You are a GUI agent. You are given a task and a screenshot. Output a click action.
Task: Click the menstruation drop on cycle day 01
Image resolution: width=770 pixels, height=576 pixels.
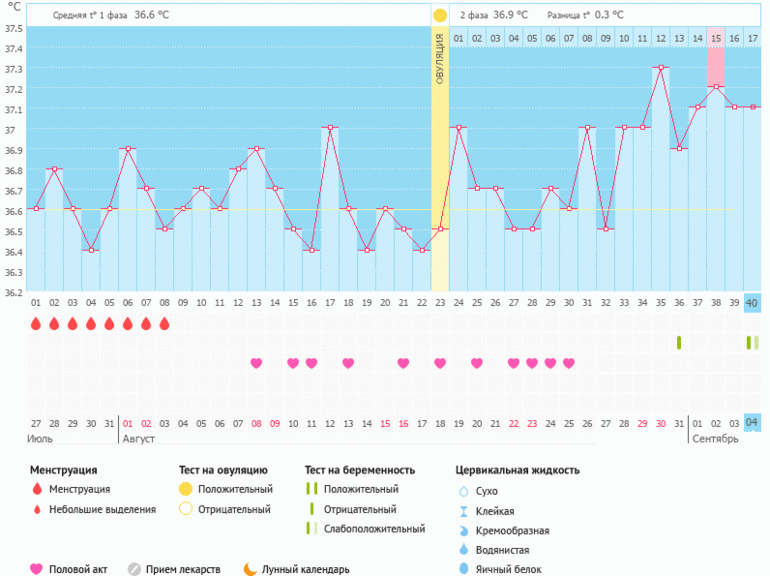36,324
